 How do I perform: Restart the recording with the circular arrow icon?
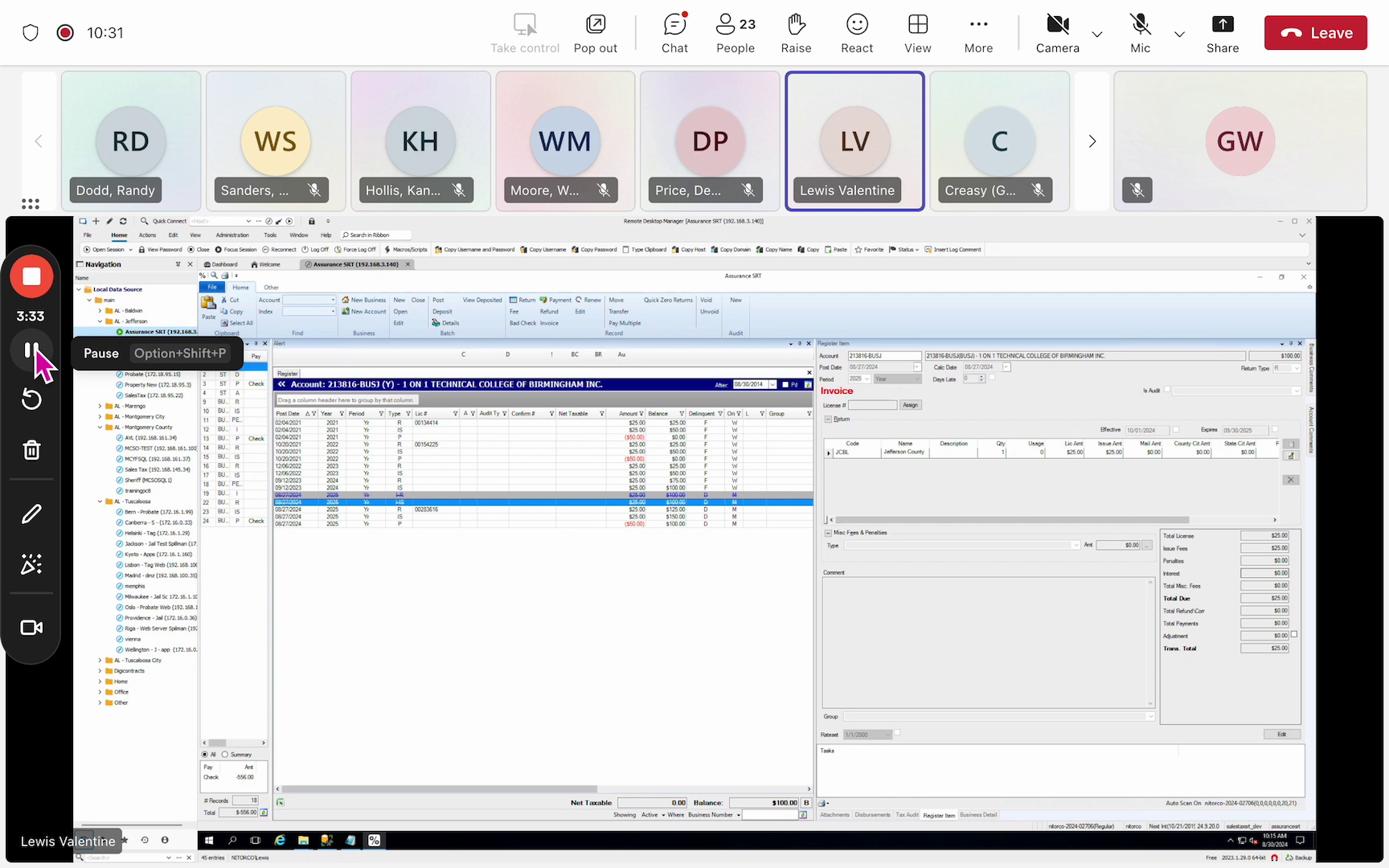[x=31, y=399]
